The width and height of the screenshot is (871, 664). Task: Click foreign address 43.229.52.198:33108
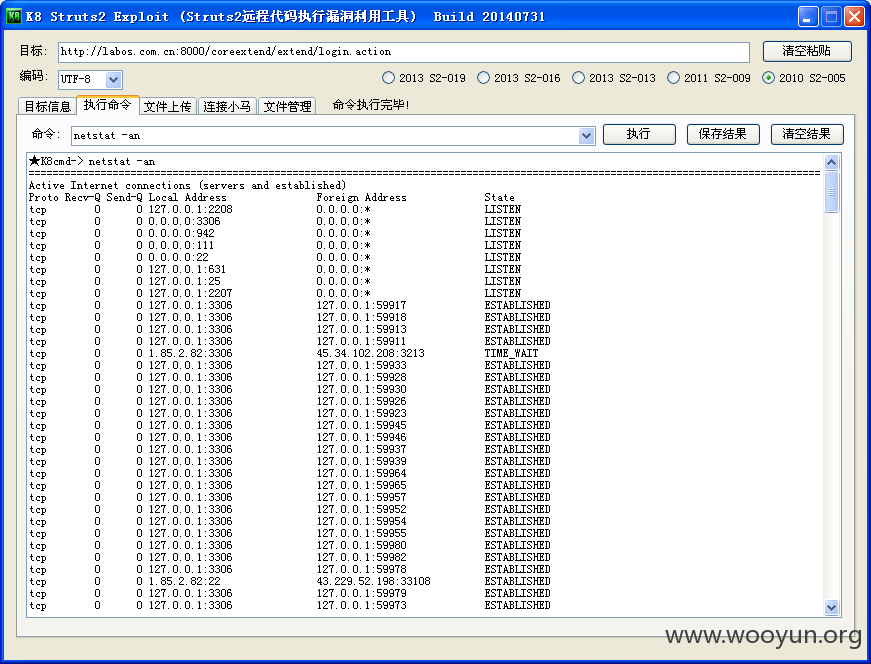click(x=373, y=581)
